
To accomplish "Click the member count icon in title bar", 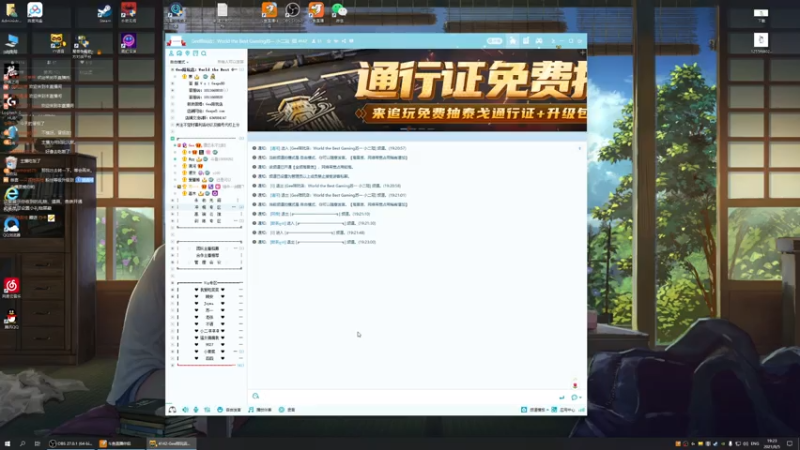I will point(316,41).
